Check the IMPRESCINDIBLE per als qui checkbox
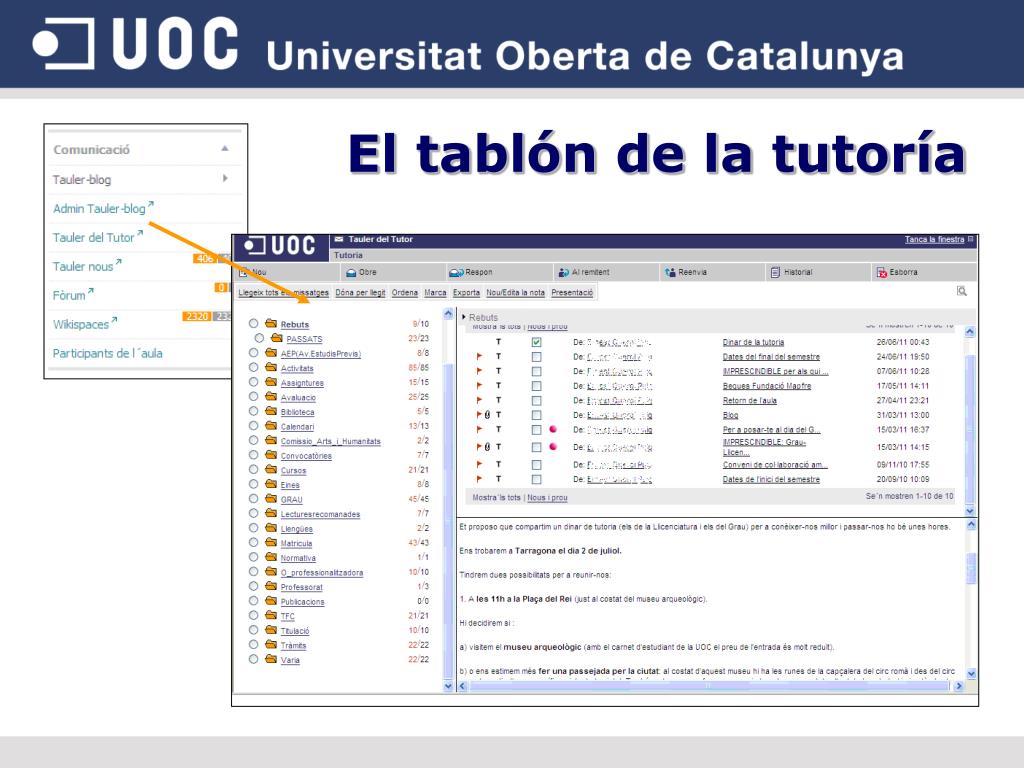 [x=536, y=372]
